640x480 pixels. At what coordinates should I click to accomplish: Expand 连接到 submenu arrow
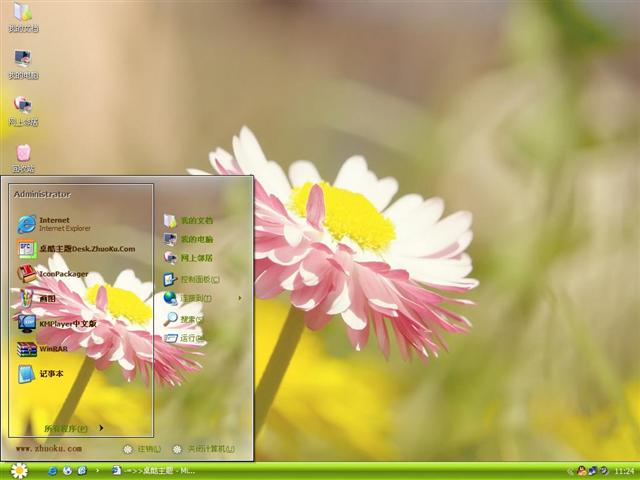click(240, 298)
